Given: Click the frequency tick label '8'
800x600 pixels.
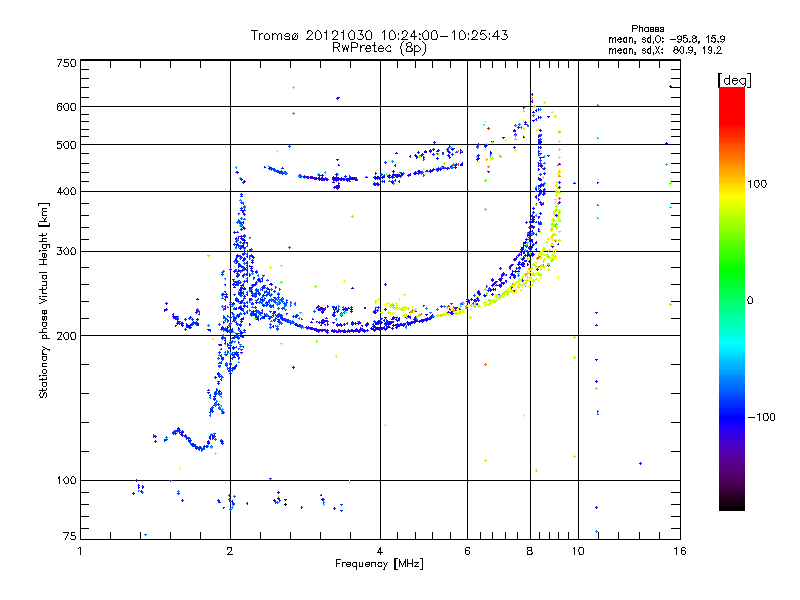Looking at the screenshot, I should click(530, 551).
